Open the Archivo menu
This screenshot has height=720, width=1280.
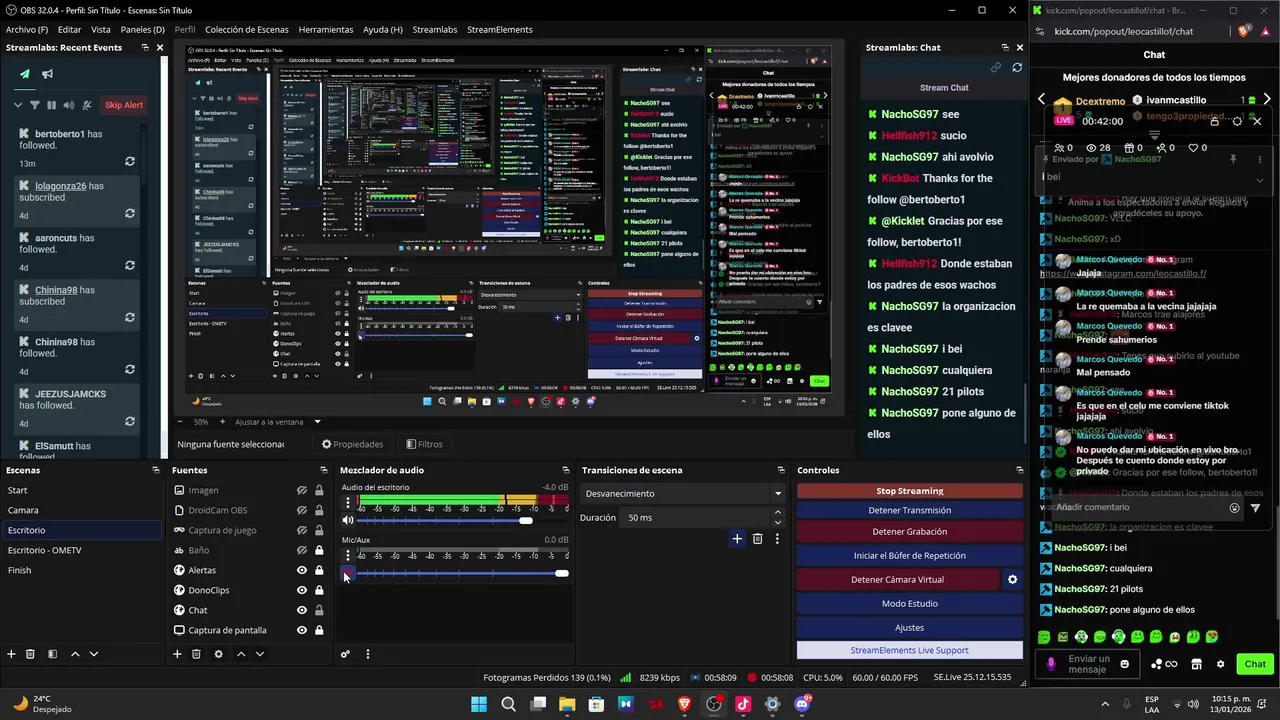coord(27,30)
